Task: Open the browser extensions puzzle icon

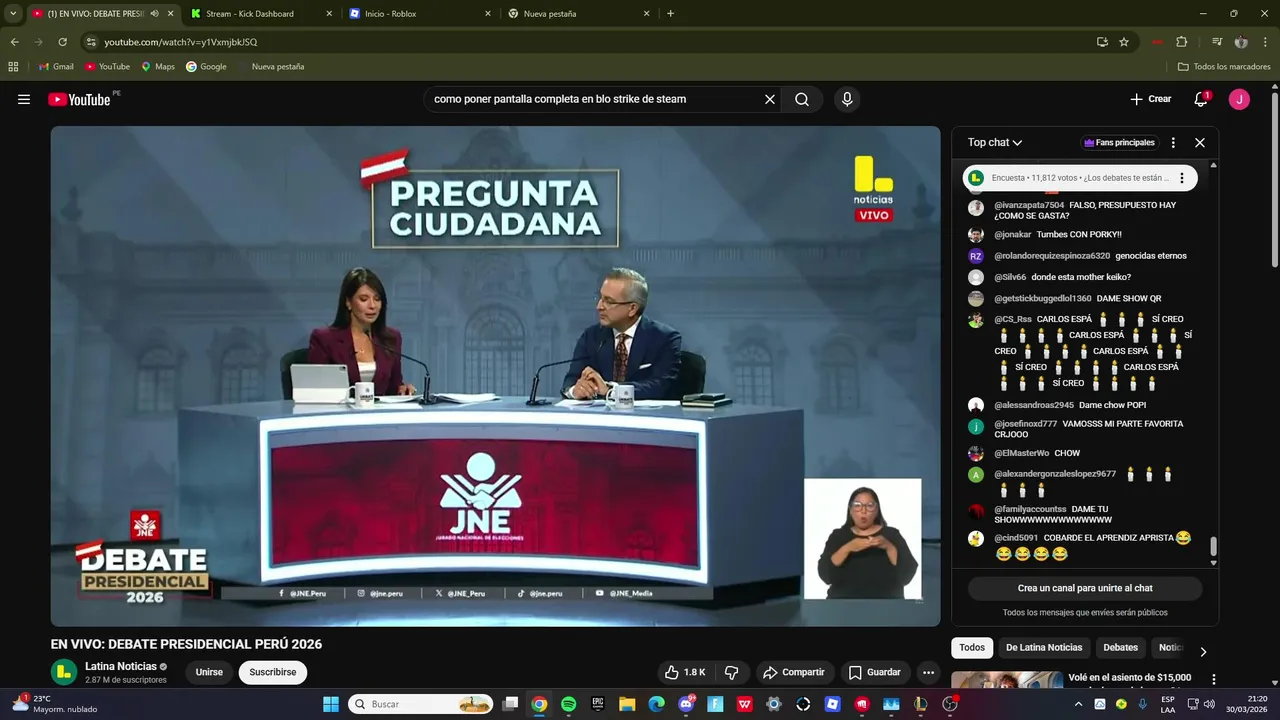Action: point(1181,42)
